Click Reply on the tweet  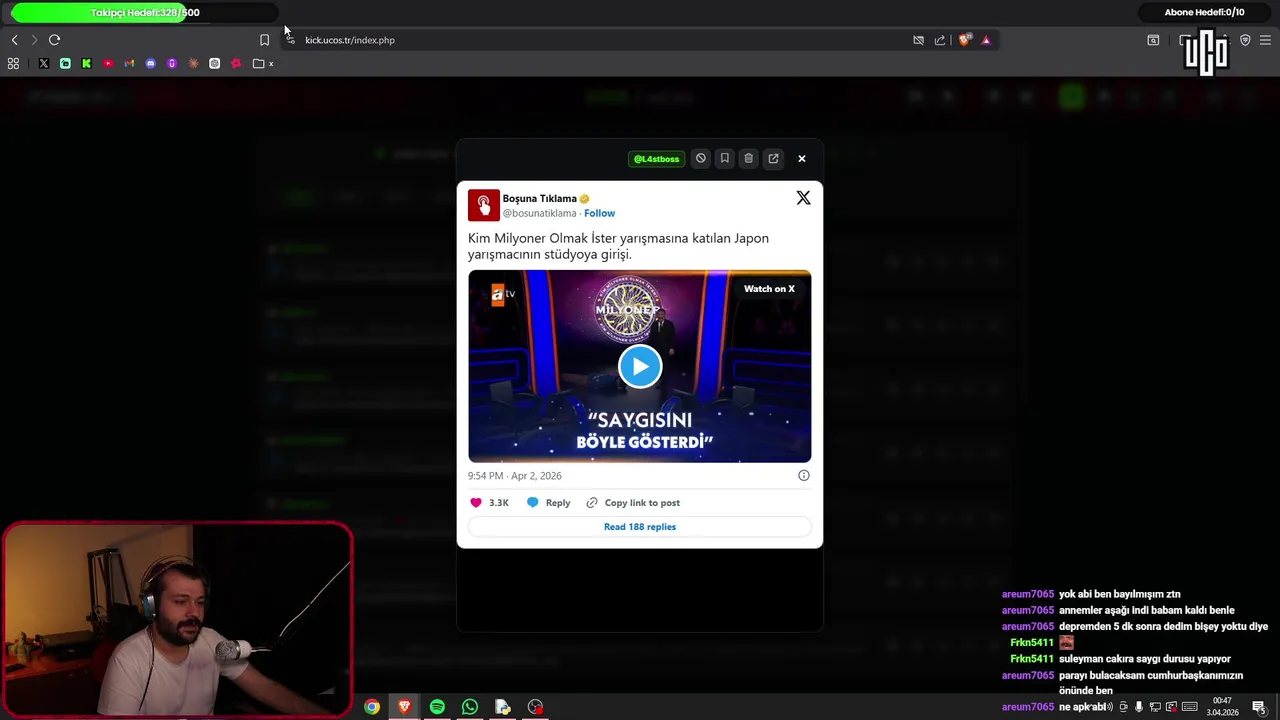tap(549, 503)
